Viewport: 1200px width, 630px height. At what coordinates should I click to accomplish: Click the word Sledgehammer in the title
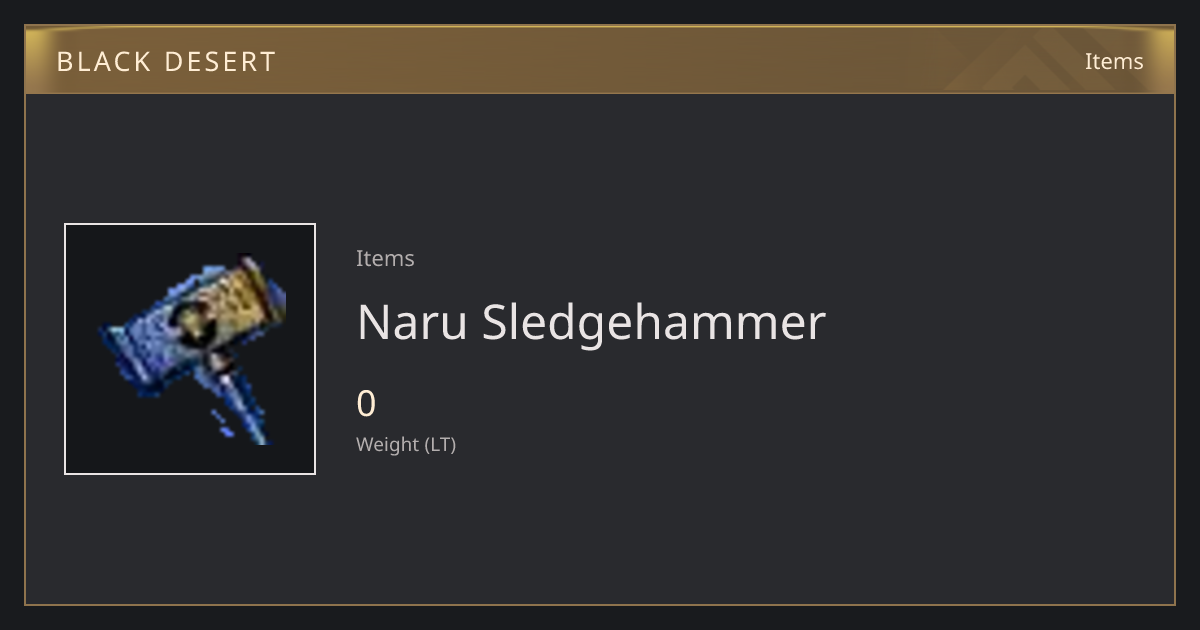click(654, 322)
